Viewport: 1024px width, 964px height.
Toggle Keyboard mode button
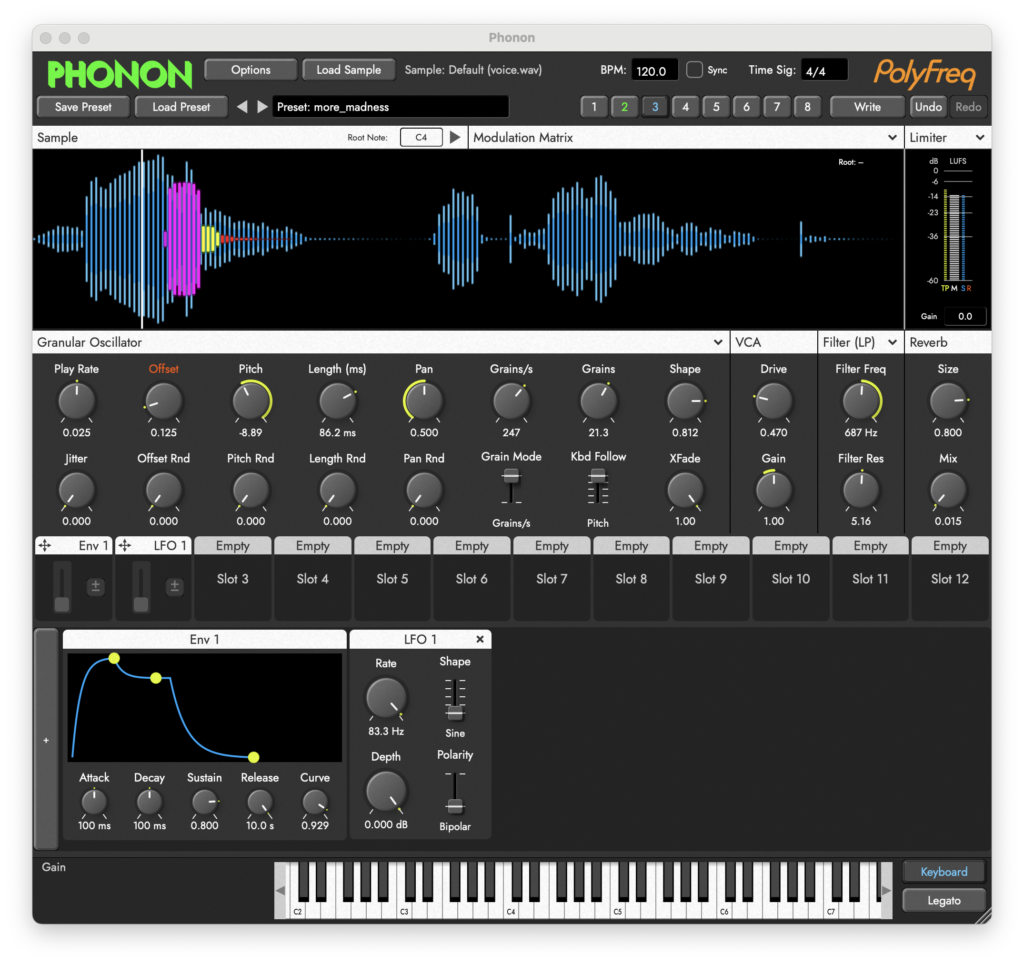[944, 871]
